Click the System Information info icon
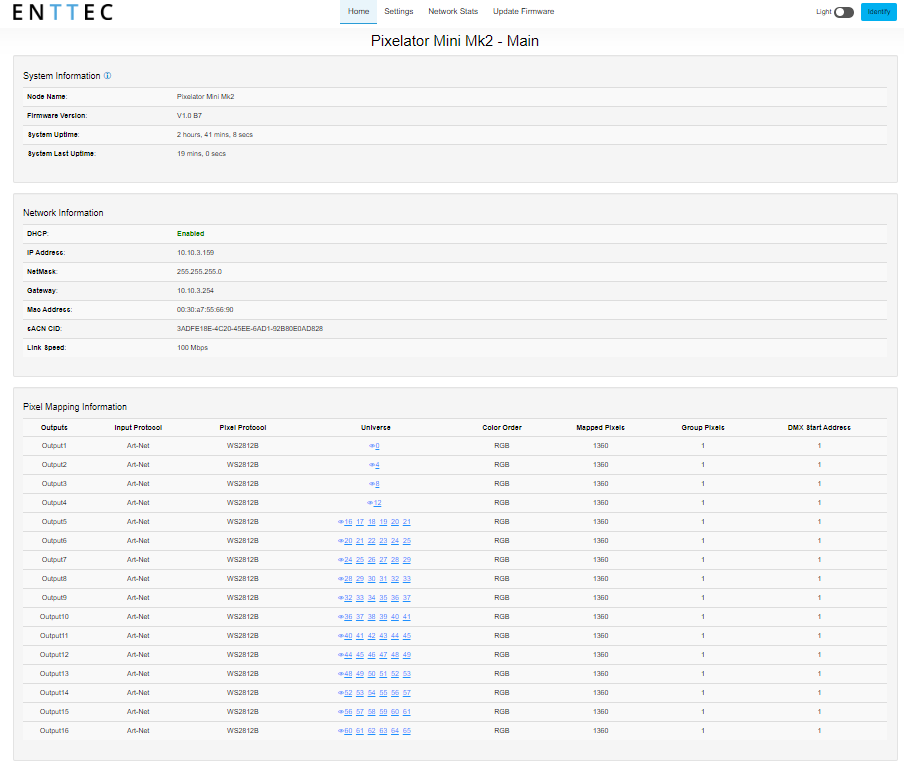 107,76
